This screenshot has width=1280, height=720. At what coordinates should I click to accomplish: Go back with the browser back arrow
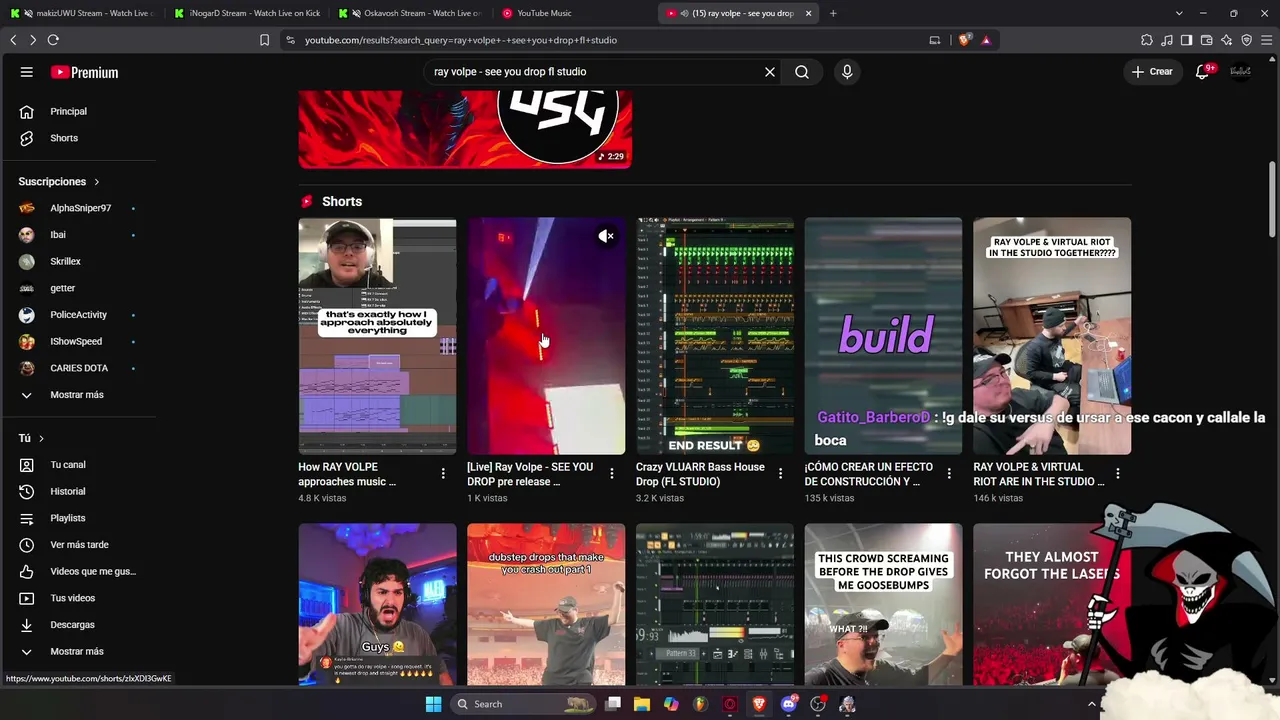pos(13,40)
